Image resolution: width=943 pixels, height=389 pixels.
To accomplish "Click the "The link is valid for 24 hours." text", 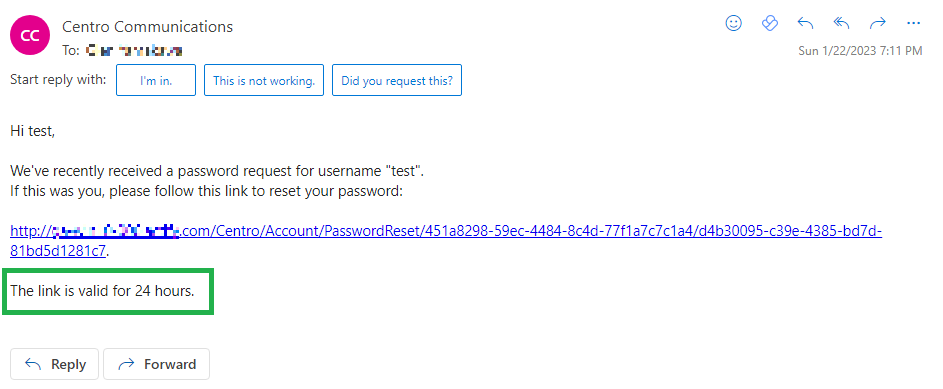I will 103,291.
